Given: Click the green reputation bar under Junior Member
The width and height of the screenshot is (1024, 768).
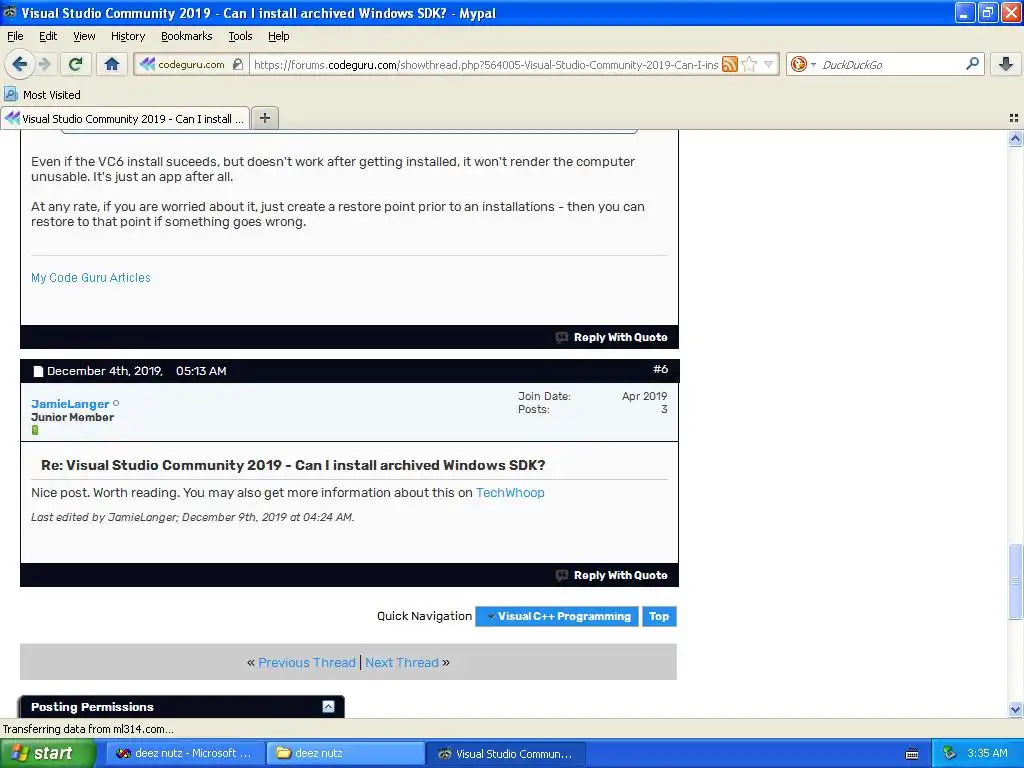Looking at the screenshot, I should coord(35,430).
